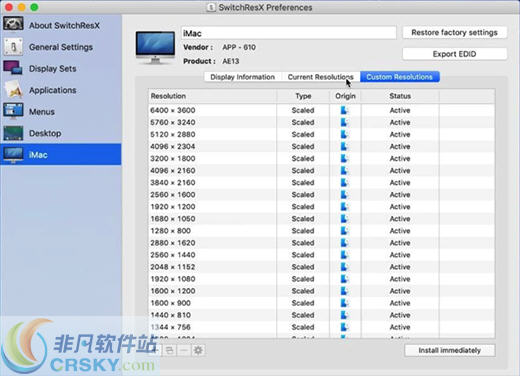The image size is (520, 376).
Task: Sort by the Status column header
Action: [x=400, y=96]
